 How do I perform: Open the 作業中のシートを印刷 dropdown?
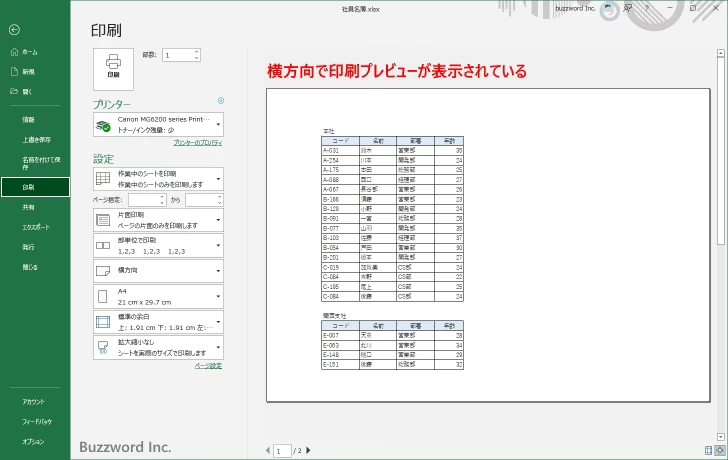click(x=158, y=179)
